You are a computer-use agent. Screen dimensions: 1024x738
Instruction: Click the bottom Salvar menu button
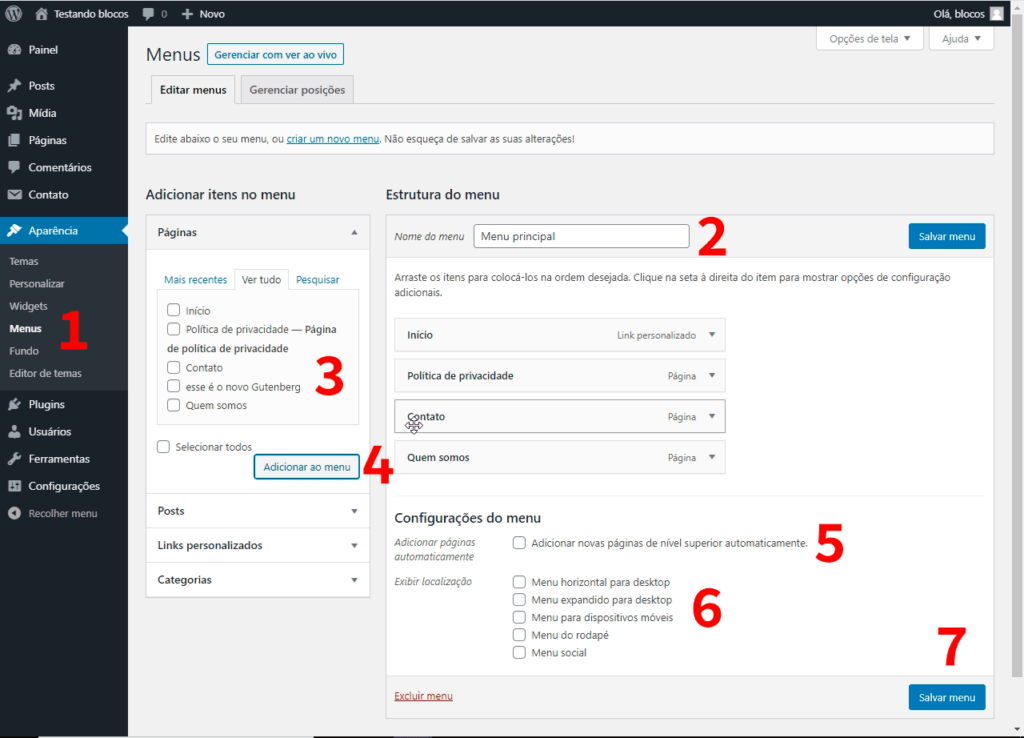click(x=946, y=698)
